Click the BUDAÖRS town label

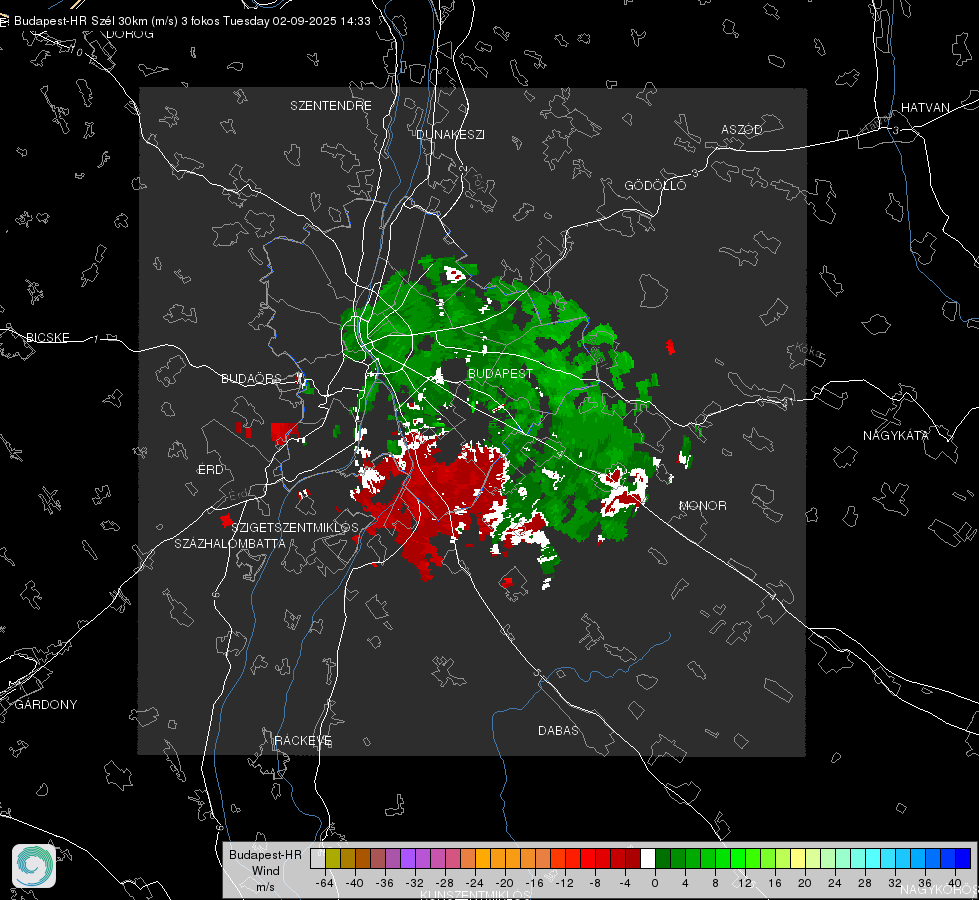pyautogui.click(x=252, y=378)
